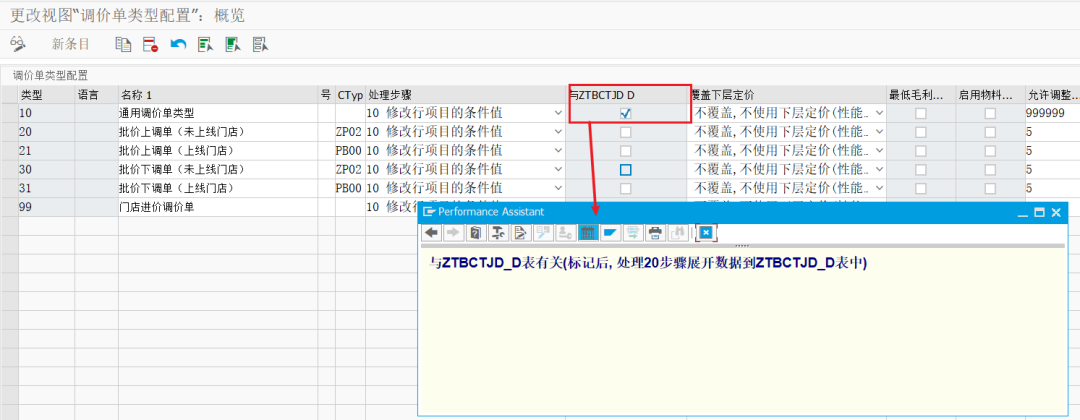Check 与ZTBCTJD D box for 批价下调单（未上线门店）

point(625,169)
